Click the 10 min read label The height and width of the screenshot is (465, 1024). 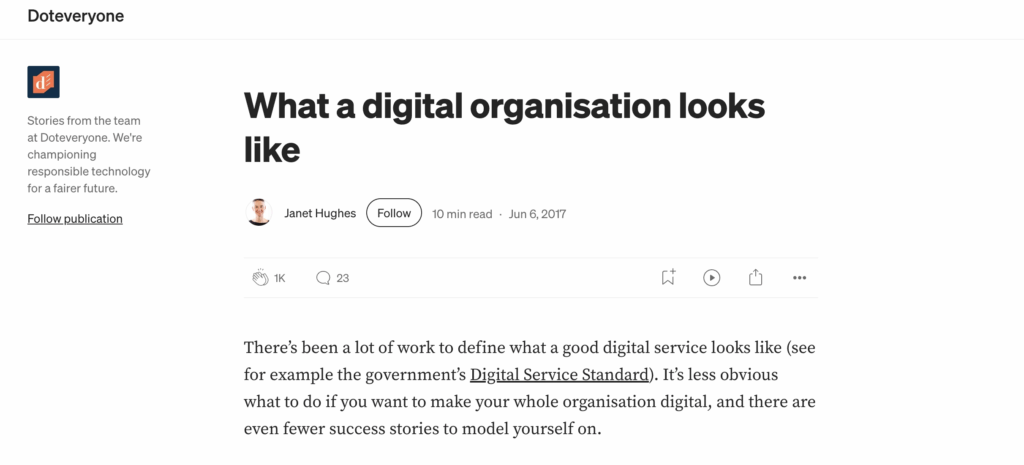[462, 214]
